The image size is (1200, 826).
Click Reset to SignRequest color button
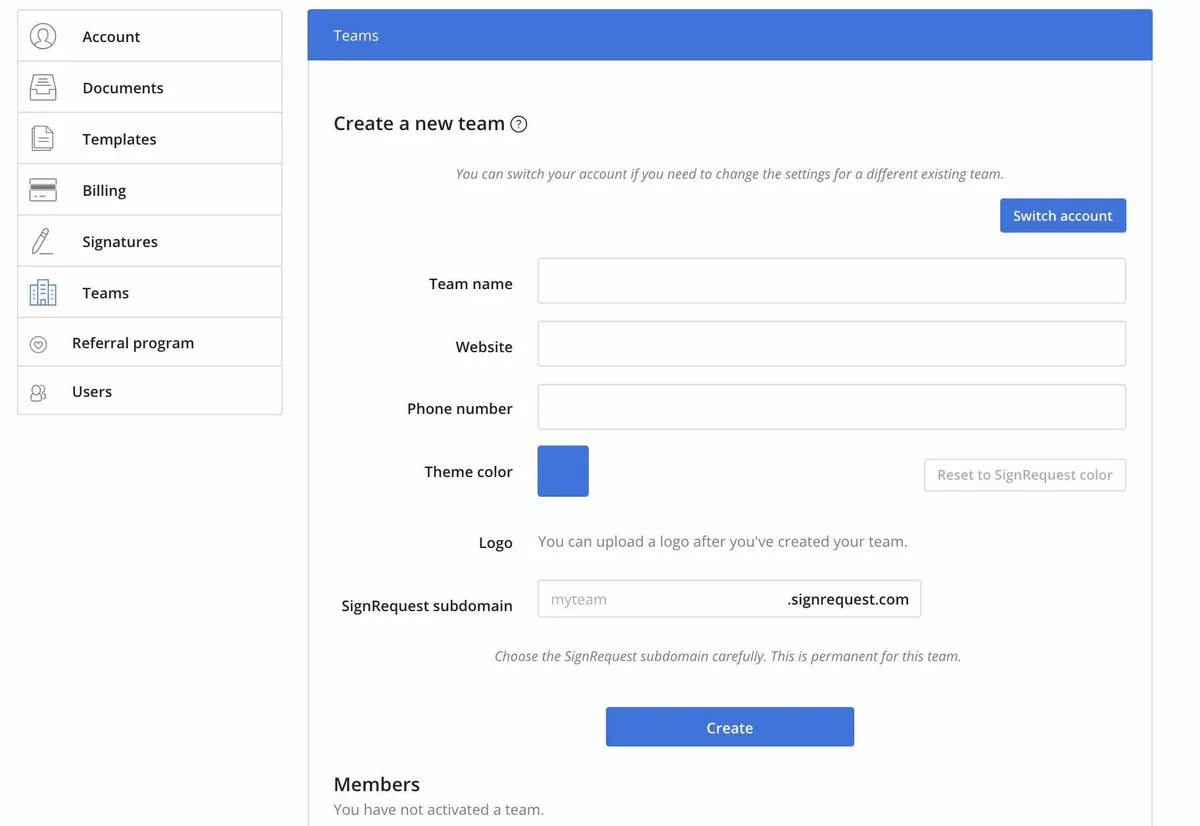pyautogui.click(x=1024, y=475)
